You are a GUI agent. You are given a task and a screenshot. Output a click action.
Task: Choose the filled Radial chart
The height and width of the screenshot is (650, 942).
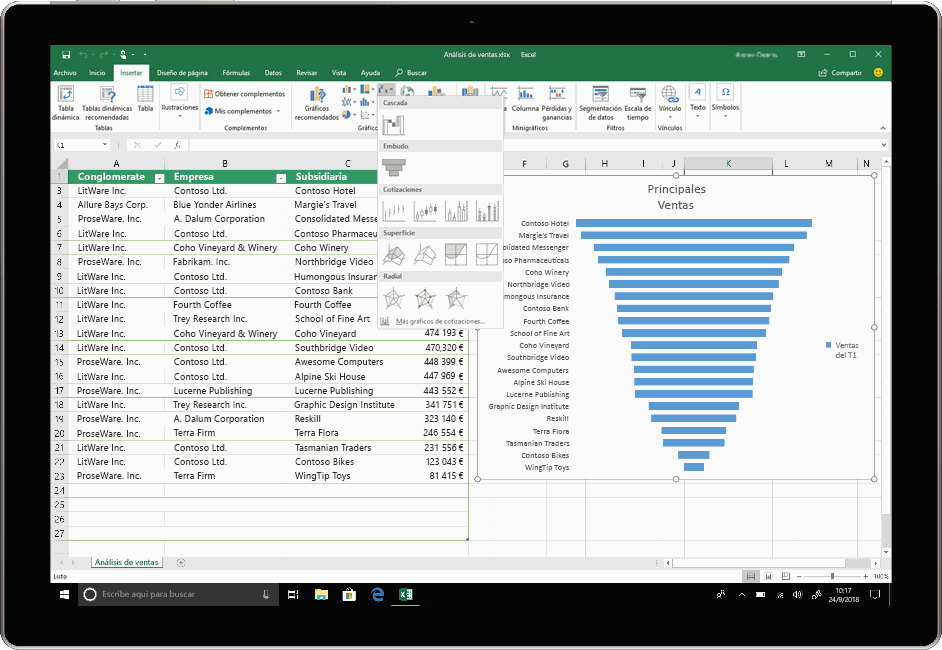pos(456,298)
